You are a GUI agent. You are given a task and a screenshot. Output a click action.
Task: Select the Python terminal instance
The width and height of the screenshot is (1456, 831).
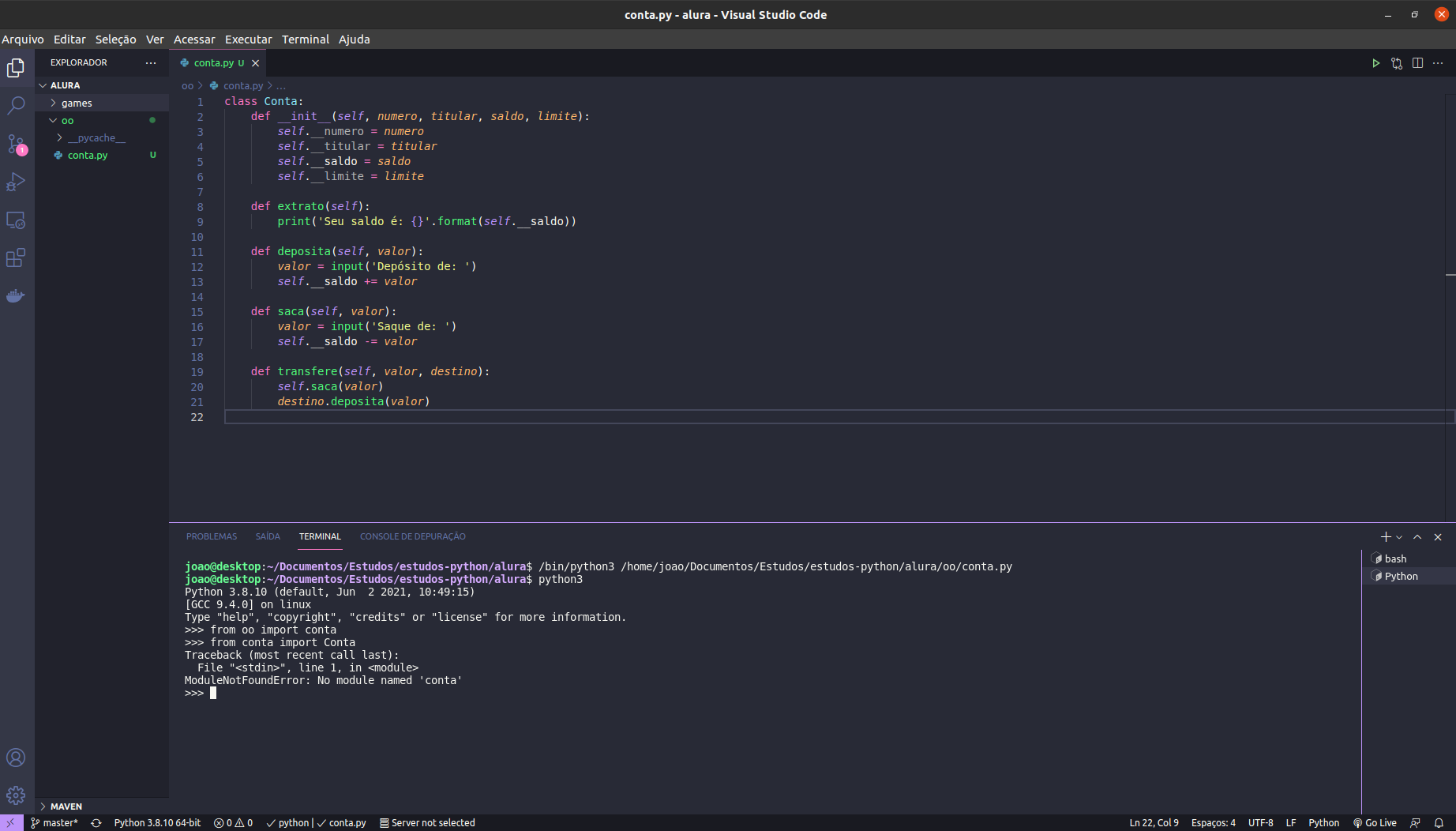point(1409,576)
